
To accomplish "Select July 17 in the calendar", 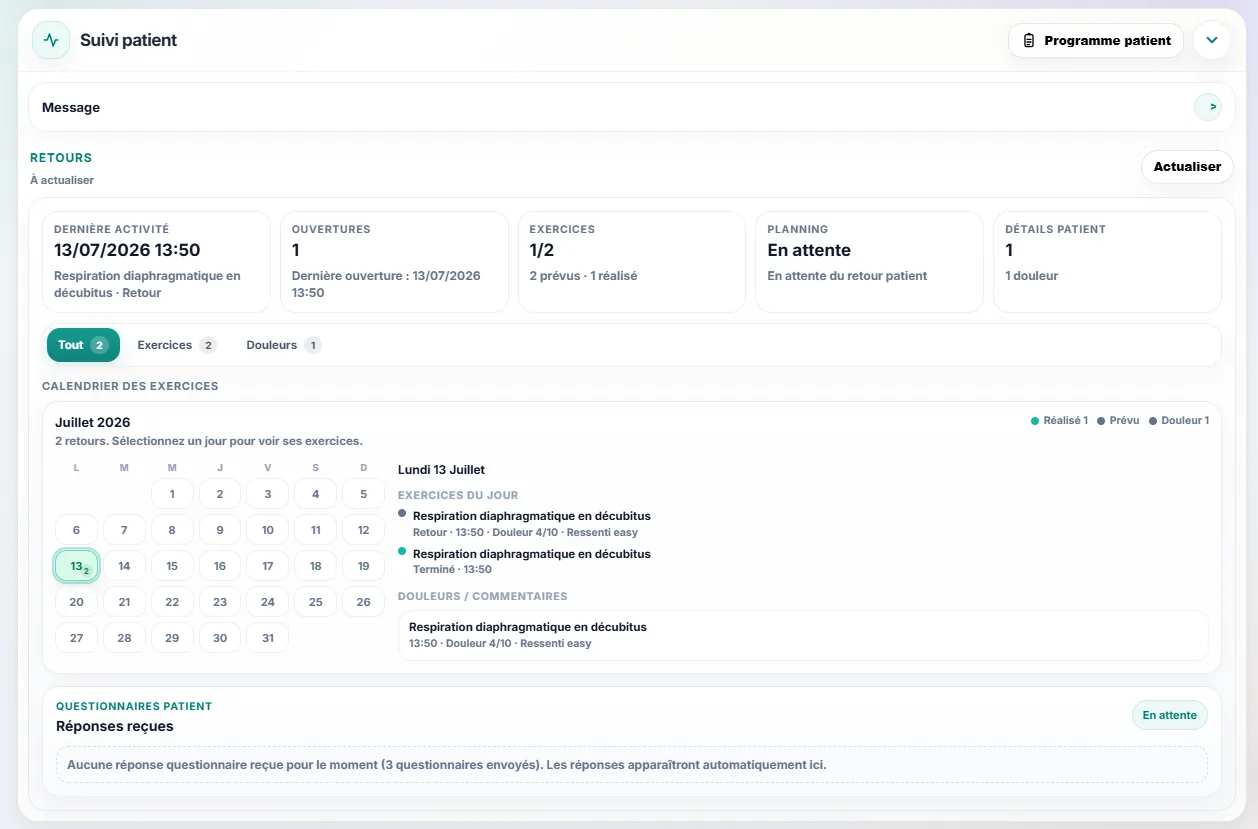I will [268, 566].
